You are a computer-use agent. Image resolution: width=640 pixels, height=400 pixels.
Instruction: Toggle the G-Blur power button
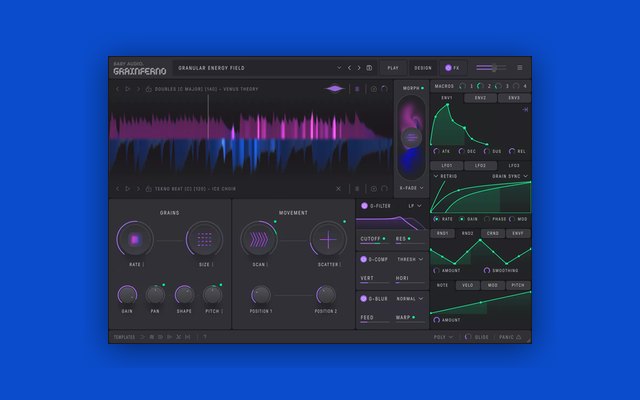click(x=363, y=299)
